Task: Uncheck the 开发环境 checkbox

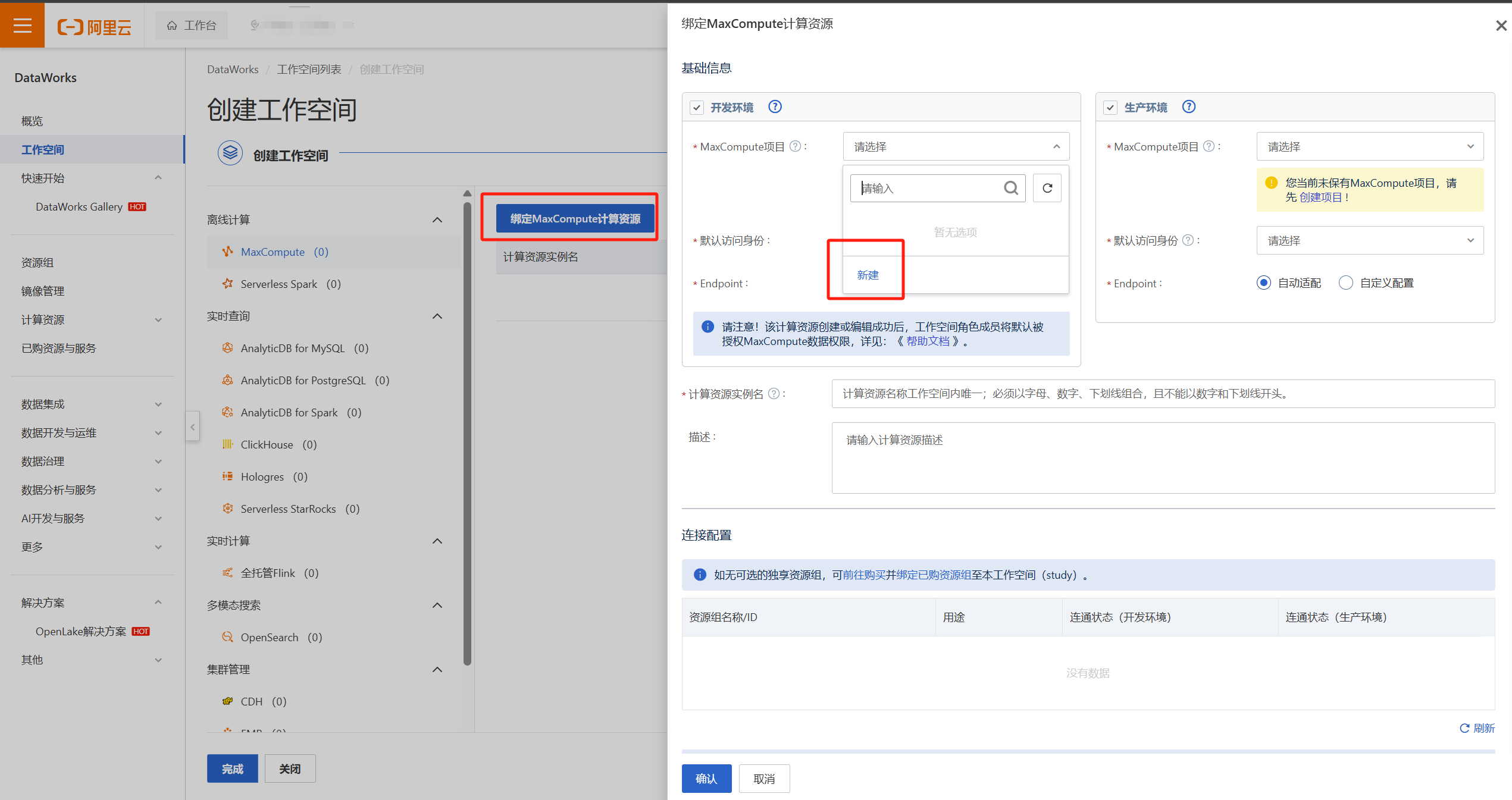Action: pos(696,108)
